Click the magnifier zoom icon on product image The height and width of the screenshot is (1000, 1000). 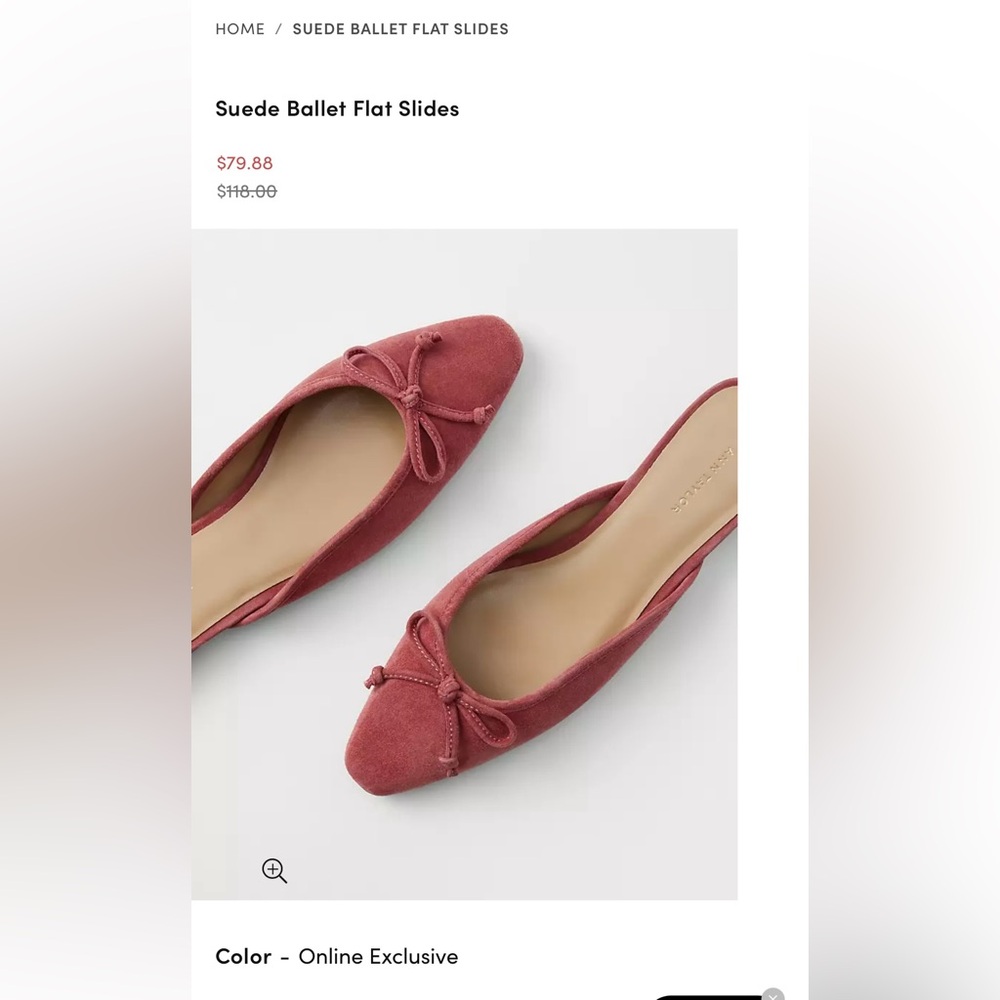[274, 871]
